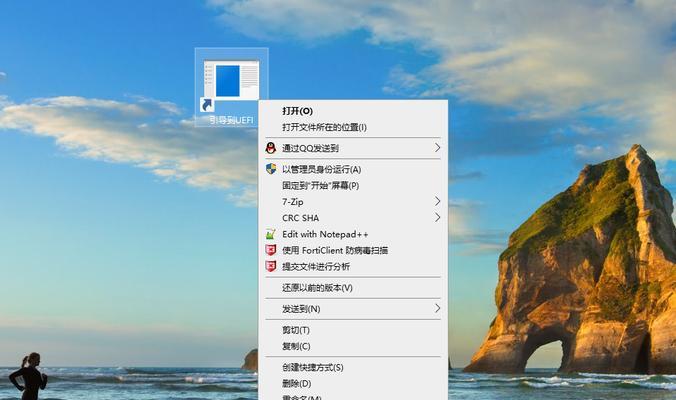Image resolution: width=676 pixels, height=400 pixels.
Task: Select 还原以前的版本(V)
Action: click(x=317, y=288)
